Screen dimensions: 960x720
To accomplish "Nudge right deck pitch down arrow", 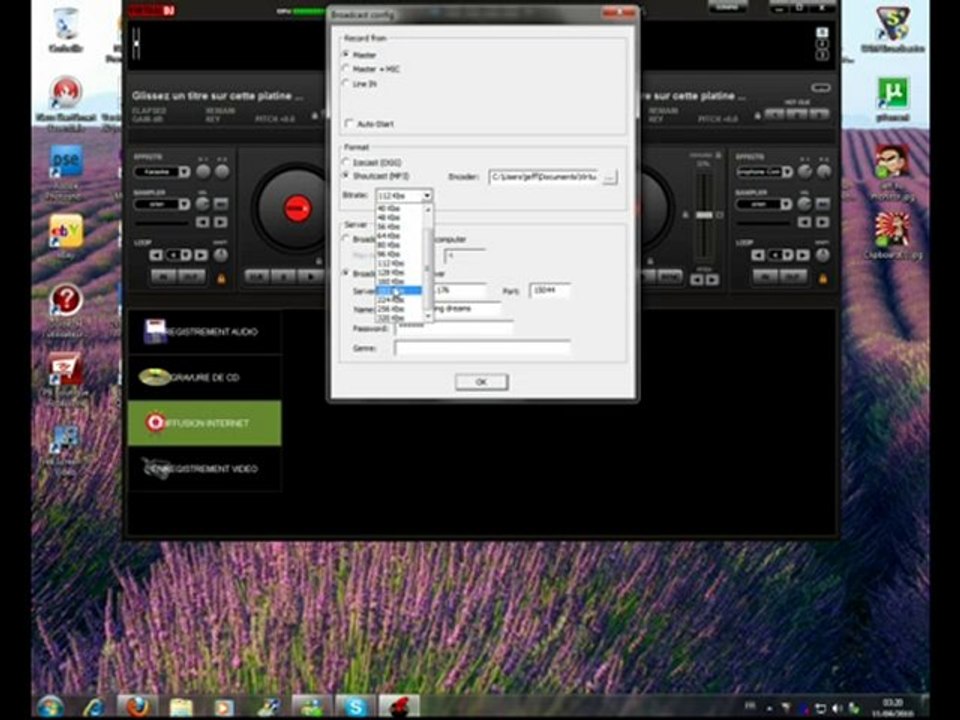I will coord(697,280).
